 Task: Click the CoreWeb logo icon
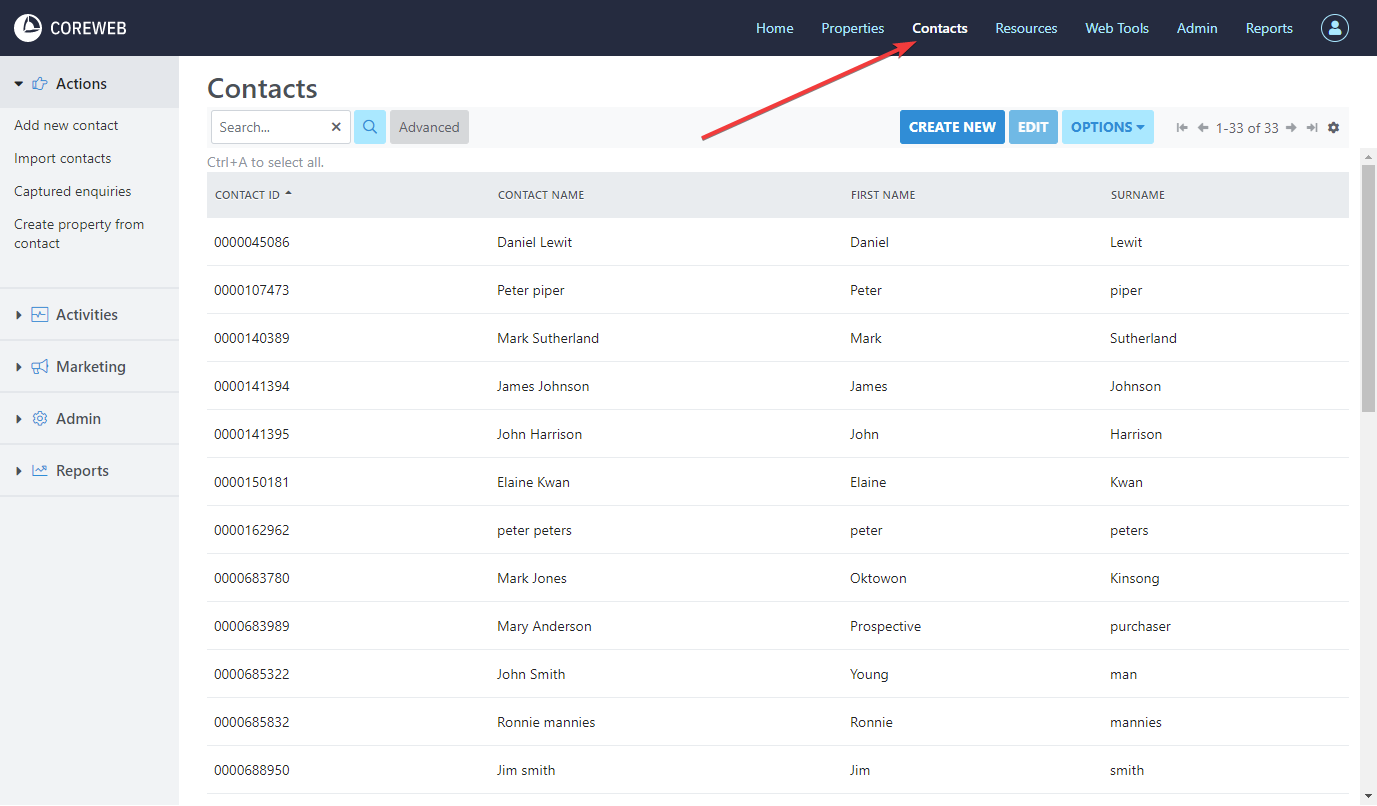tap(28, 28)
